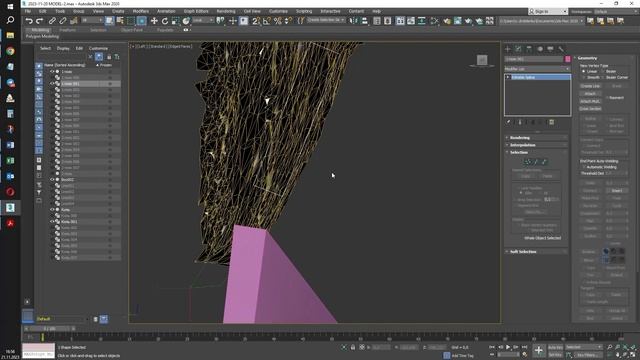Open the Graph Editors menu
640x360 pixels.
196,11
